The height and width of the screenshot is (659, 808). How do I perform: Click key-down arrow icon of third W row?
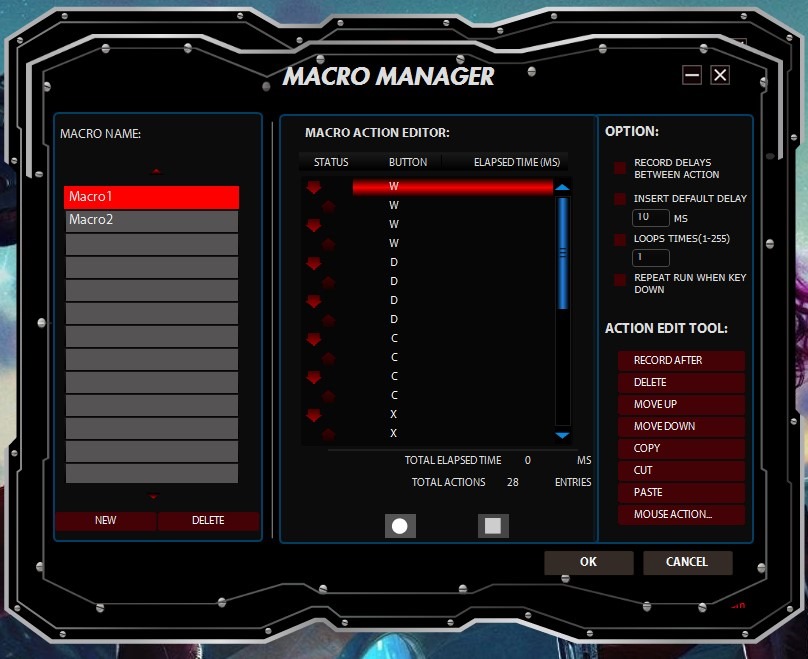coord(313,225)
